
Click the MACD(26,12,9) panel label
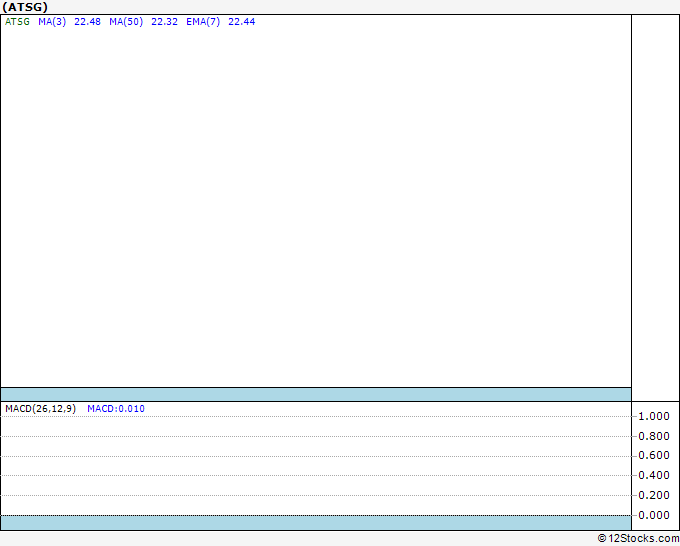coord(40,409)
